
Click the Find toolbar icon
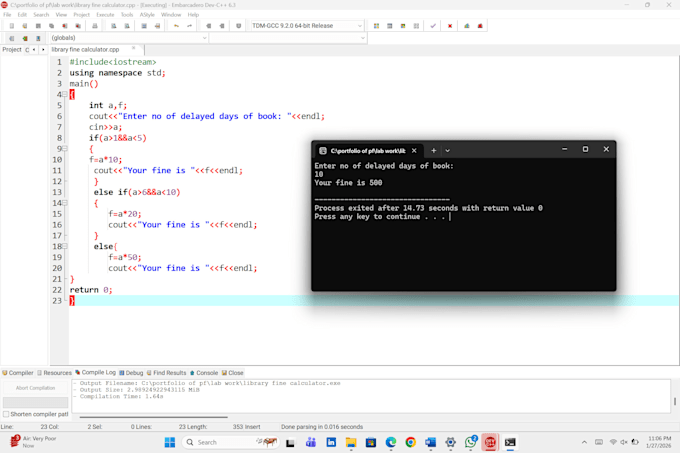[x=114, y=26]
